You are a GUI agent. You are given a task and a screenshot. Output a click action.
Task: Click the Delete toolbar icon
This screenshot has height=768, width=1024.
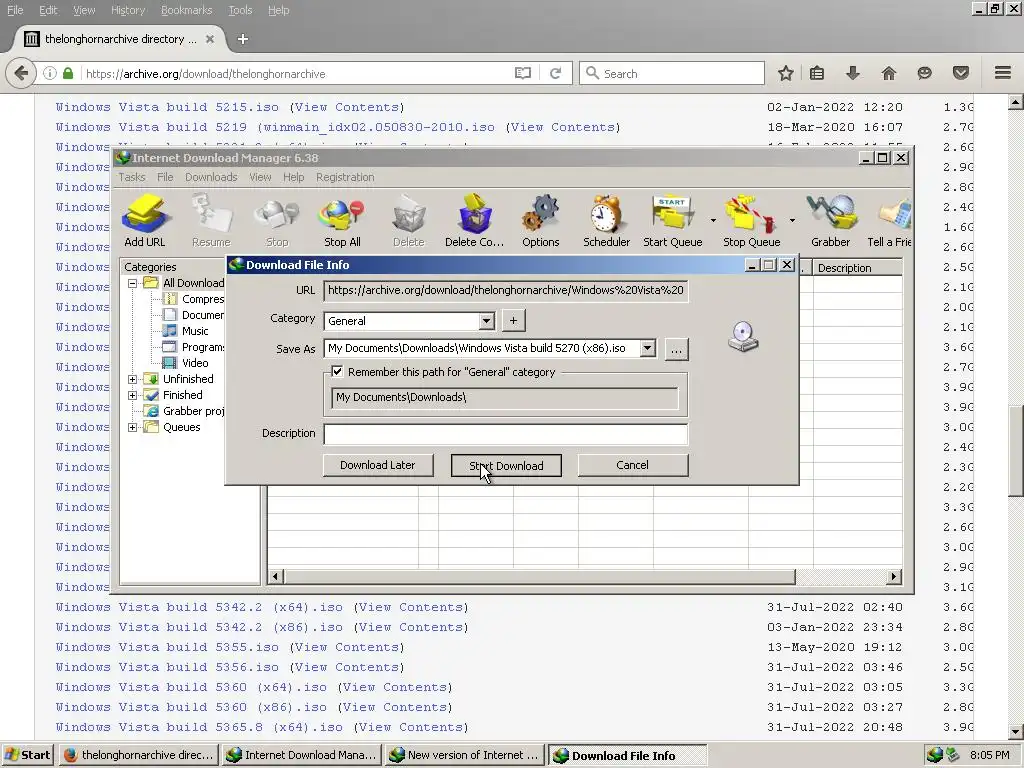point(409,220)
